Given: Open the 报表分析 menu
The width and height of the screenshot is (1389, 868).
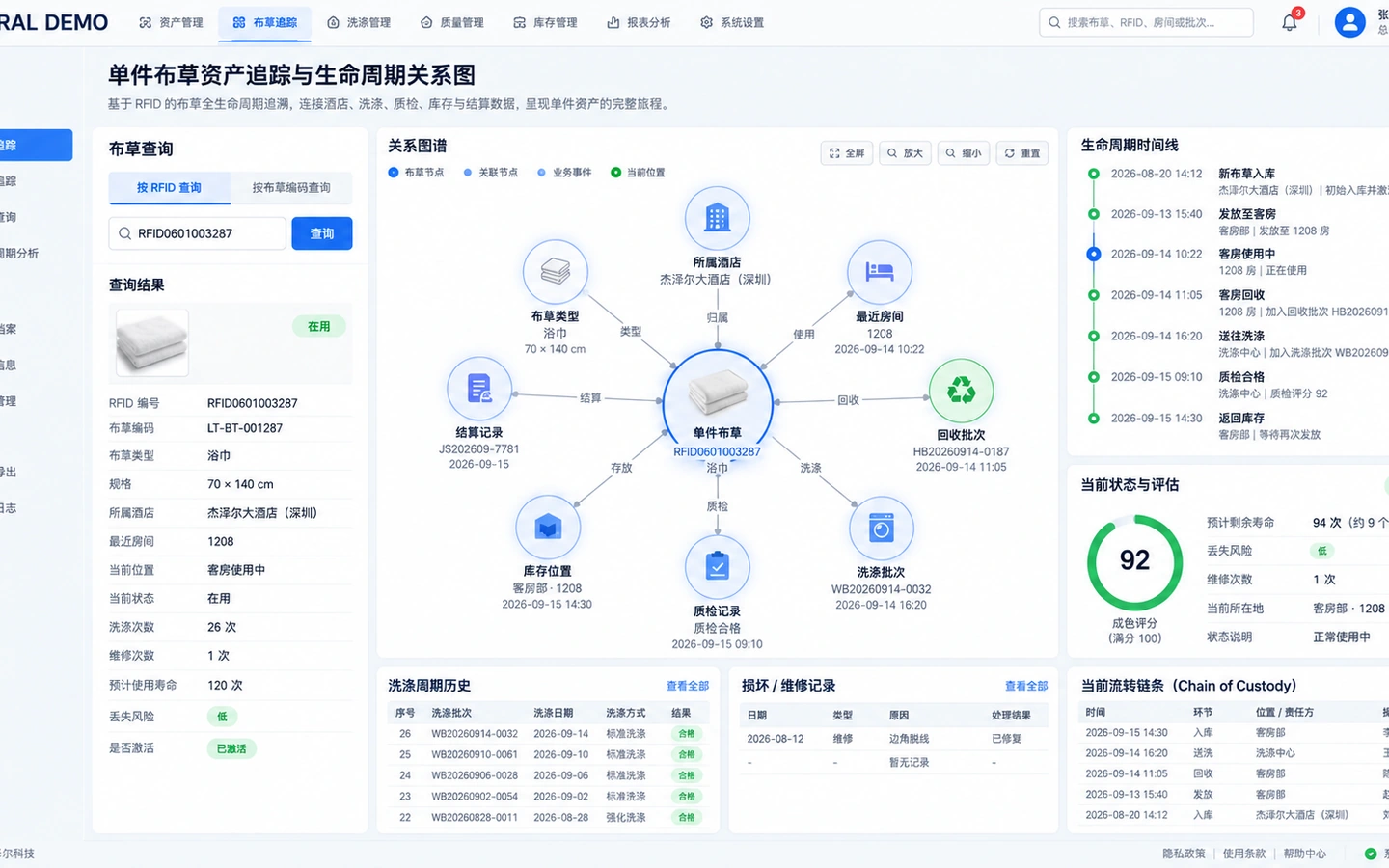Looking at the screenshot, I should [639, 22].
